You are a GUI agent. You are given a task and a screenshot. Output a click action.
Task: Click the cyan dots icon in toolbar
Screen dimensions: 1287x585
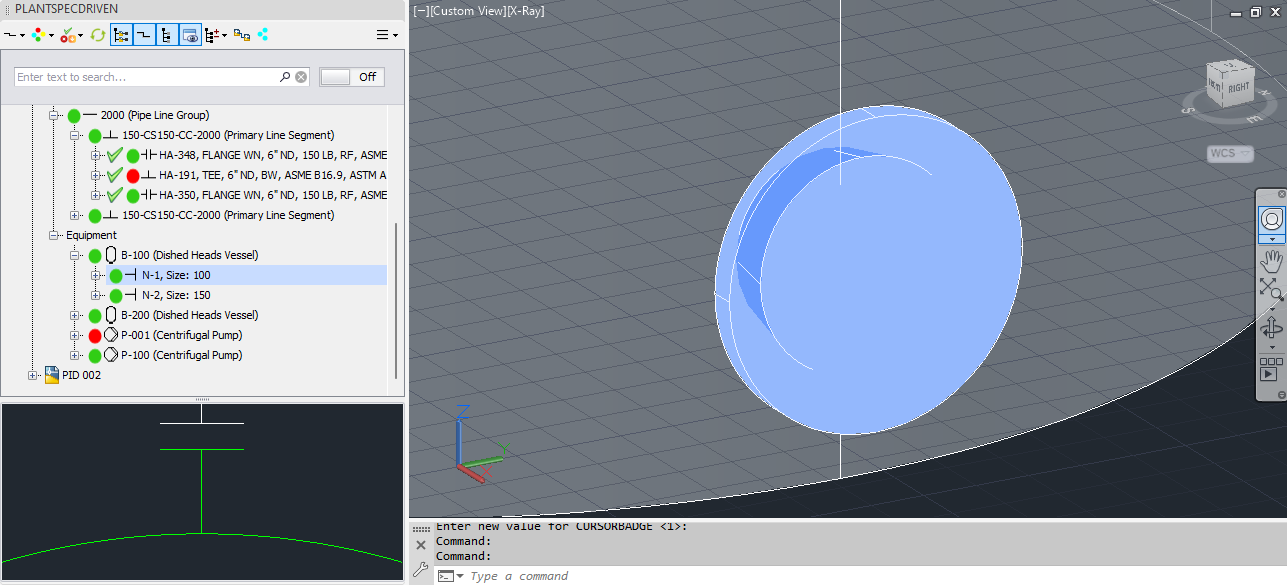click(x=263, y=35)
